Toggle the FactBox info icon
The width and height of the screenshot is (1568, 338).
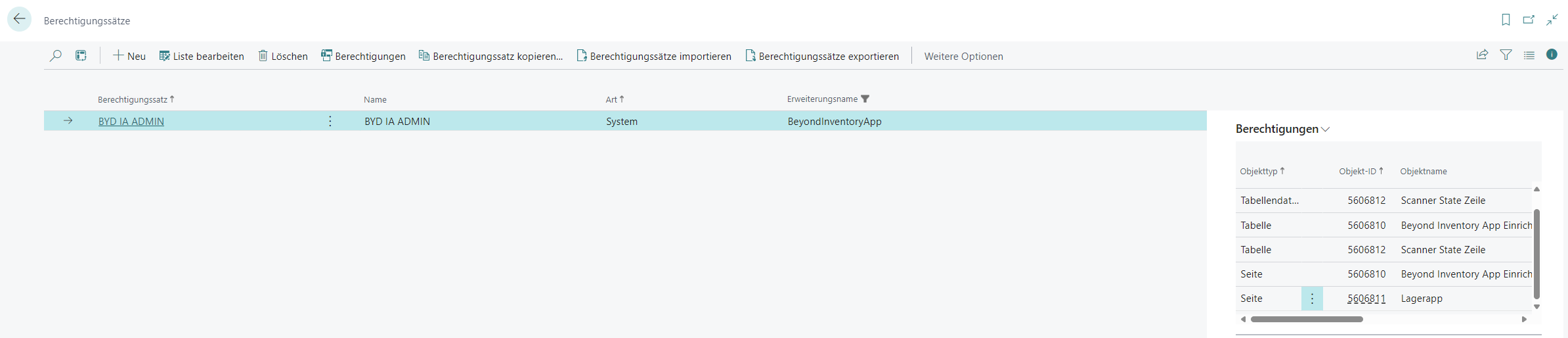tap(1552, 55)
